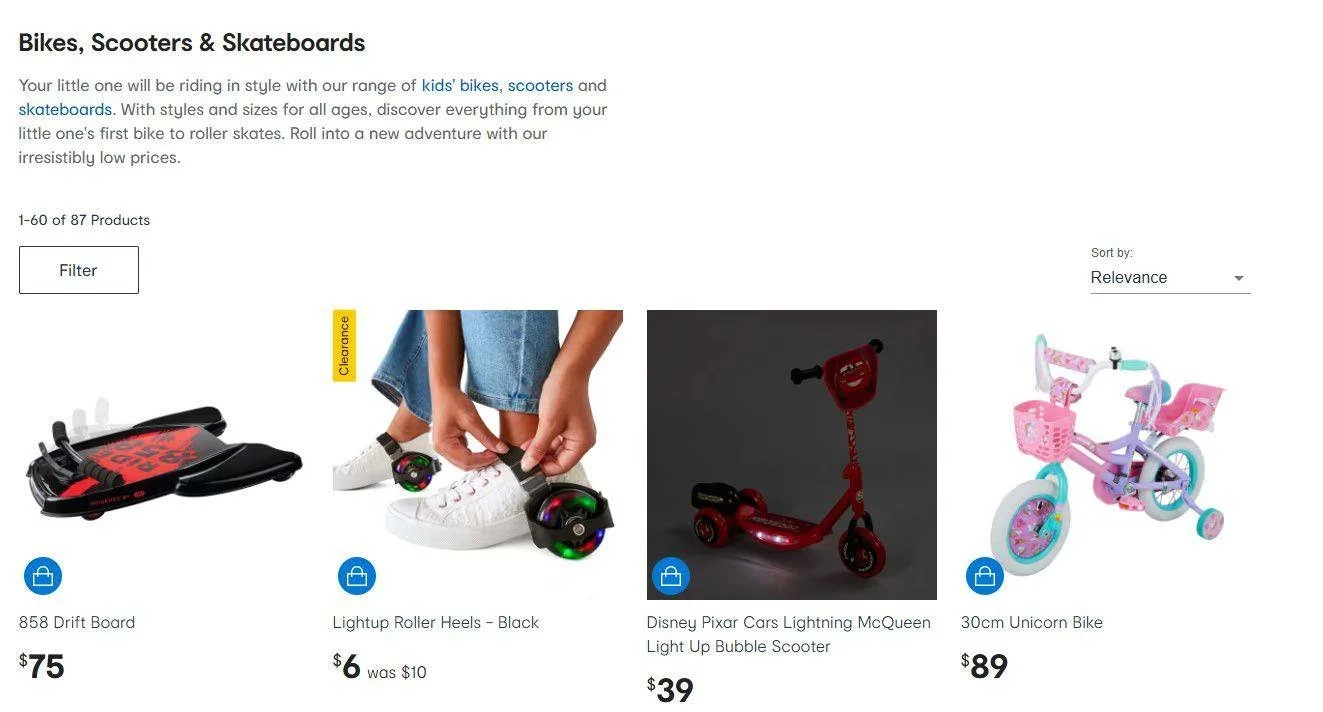
Task: Open the Filter options
Action: pos(78,270)
